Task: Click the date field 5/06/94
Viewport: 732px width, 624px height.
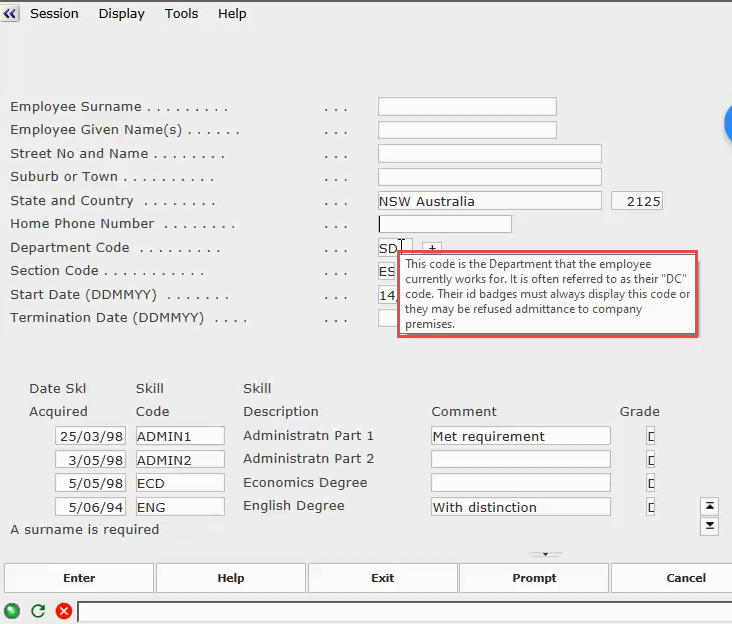Action: pyautogui.click(x=90, y=506)
